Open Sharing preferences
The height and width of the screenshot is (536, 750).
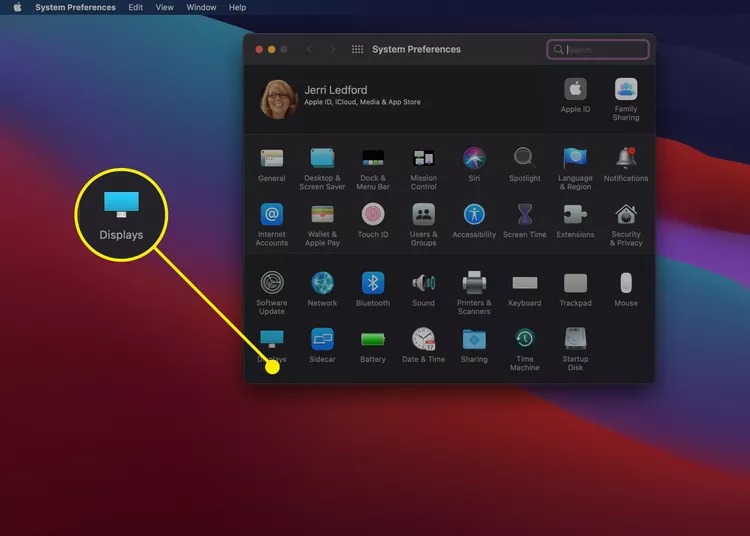474,345
